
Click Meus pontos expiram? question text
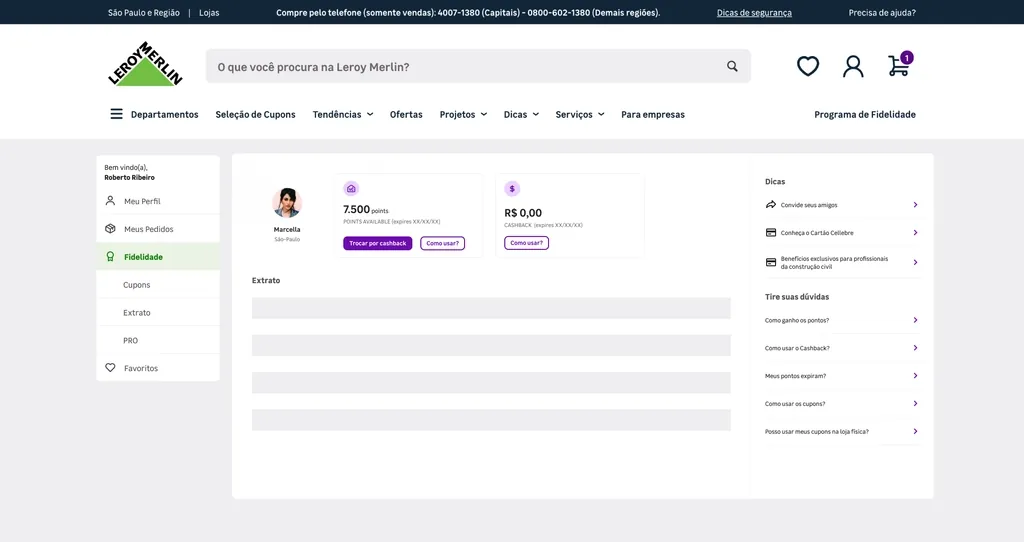click(x=795, y=375)
